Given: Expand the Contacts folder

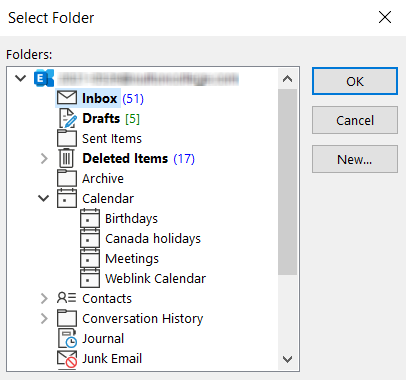Looking at the screenshot, I should point(44,299).
